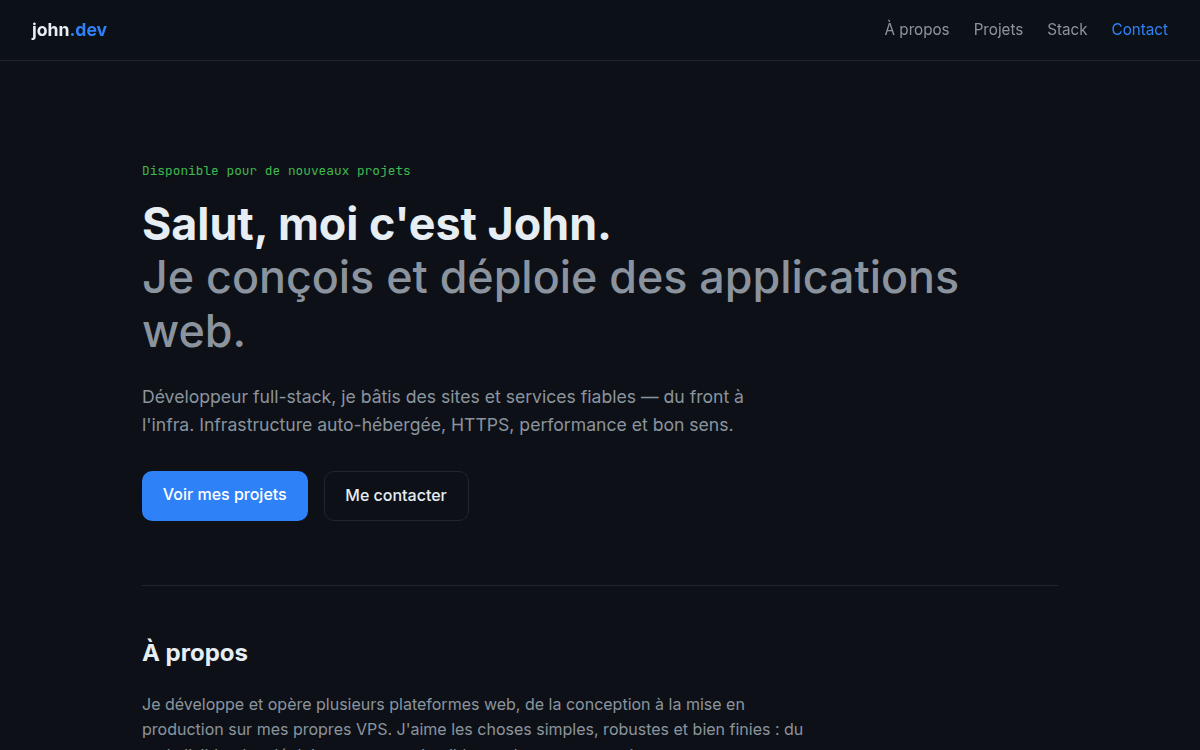
Task: Click the Voir mes projets button
Action: [225, 496]
